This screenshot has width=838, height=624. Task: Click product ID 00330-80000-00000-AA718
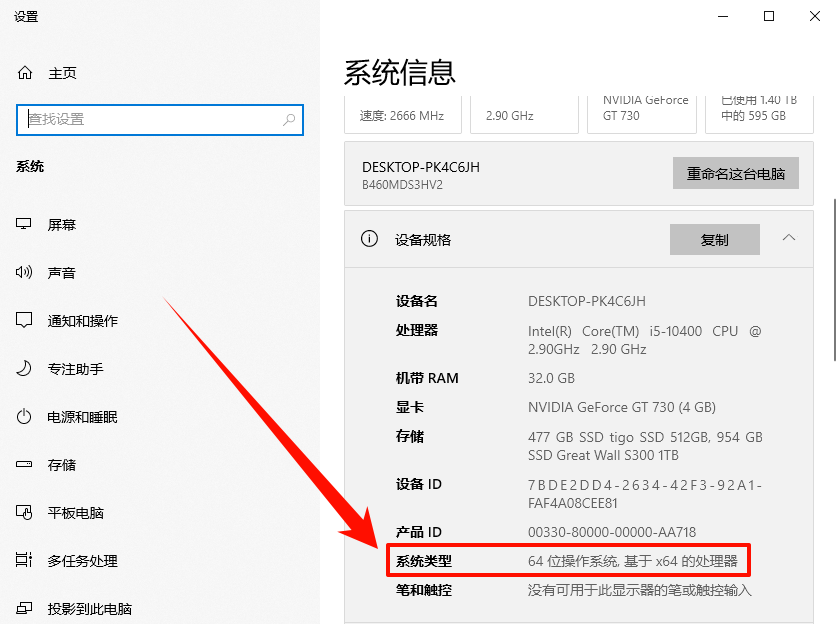tap(612, 532)
